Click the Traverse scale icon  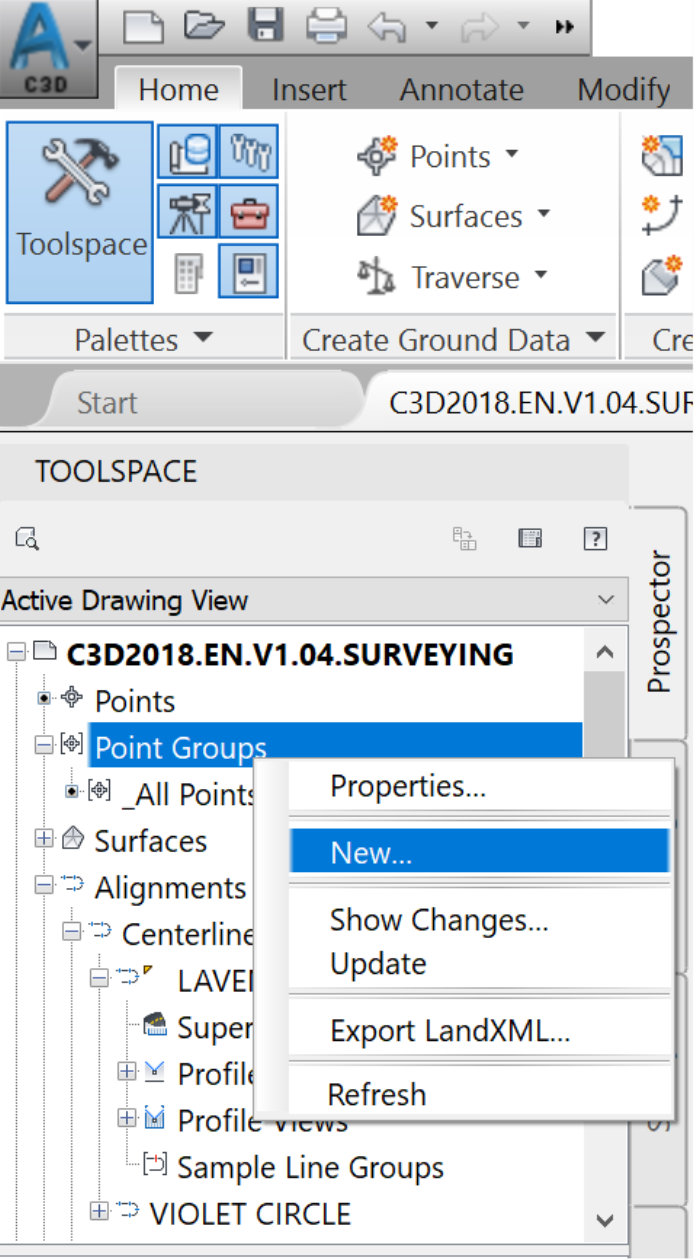tap(377, 276)
